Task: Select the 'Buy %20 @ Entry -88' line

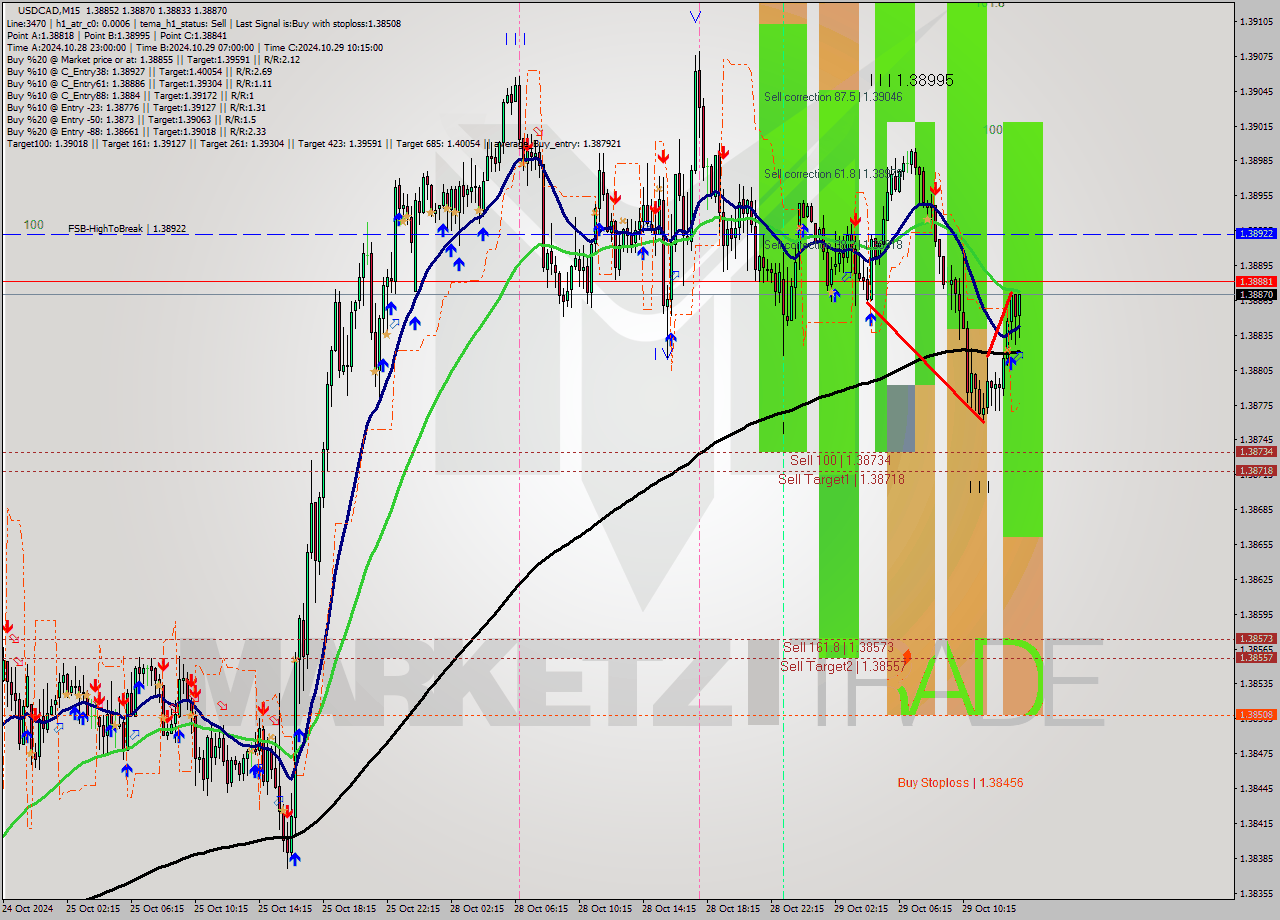Action: (136, 131)
